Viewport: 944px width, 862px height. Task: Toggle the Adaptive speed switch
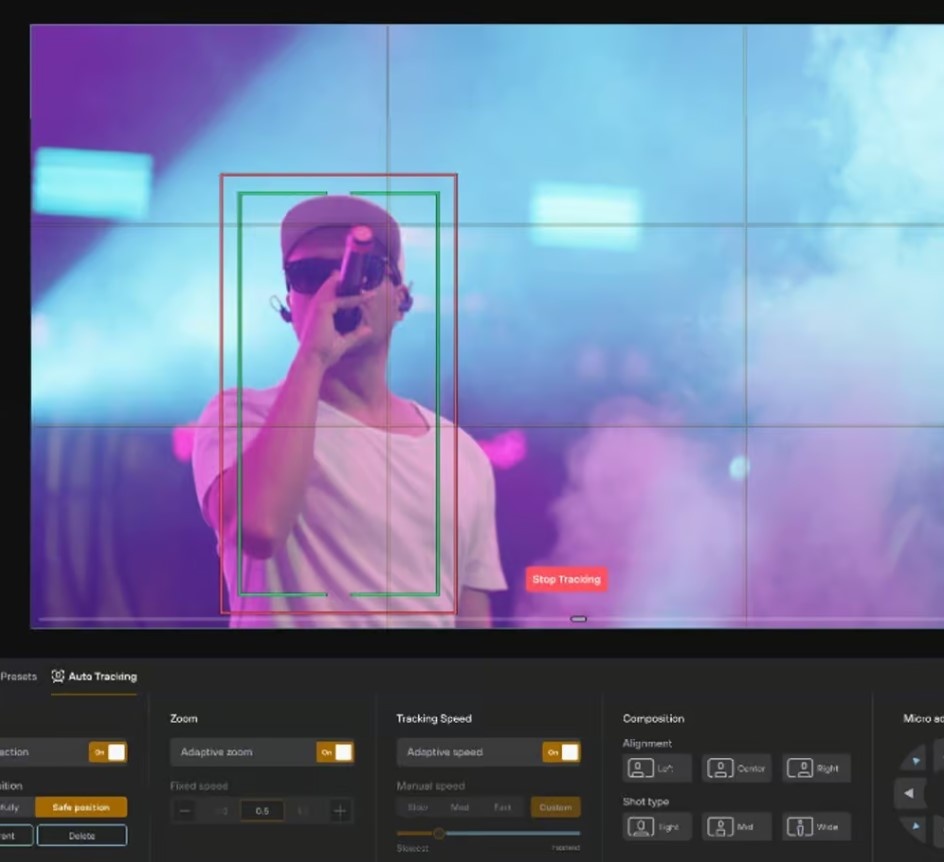pos(561,752)
